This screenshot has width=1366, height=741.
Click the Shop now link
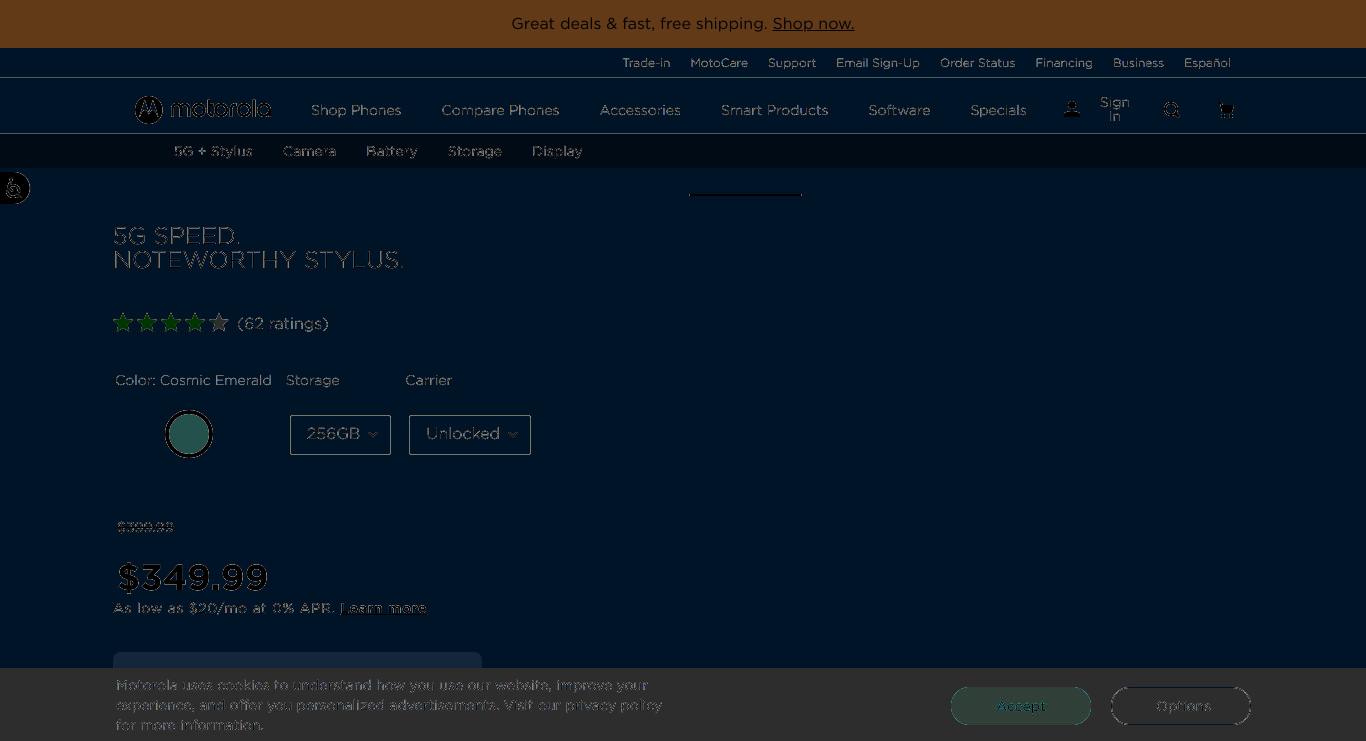pyautogui.click(x=813, y=23)
